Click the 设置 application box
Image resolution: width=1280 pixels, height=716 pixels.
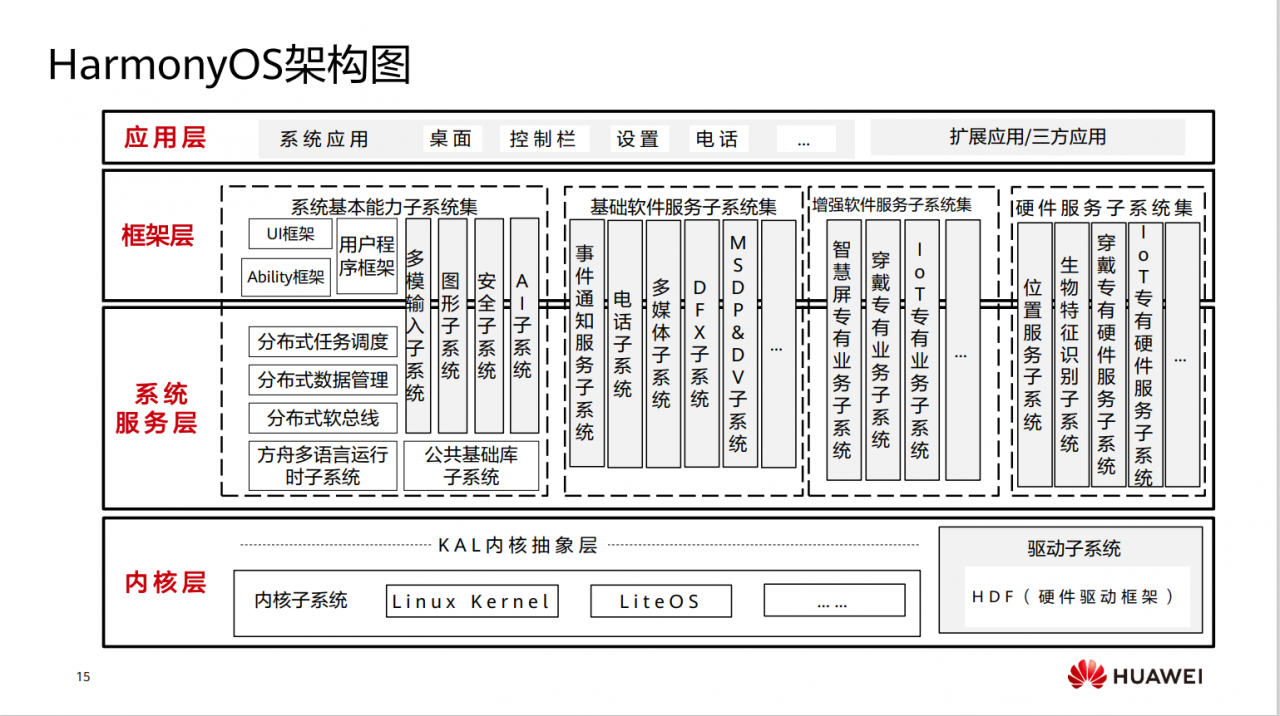(638, 139)
